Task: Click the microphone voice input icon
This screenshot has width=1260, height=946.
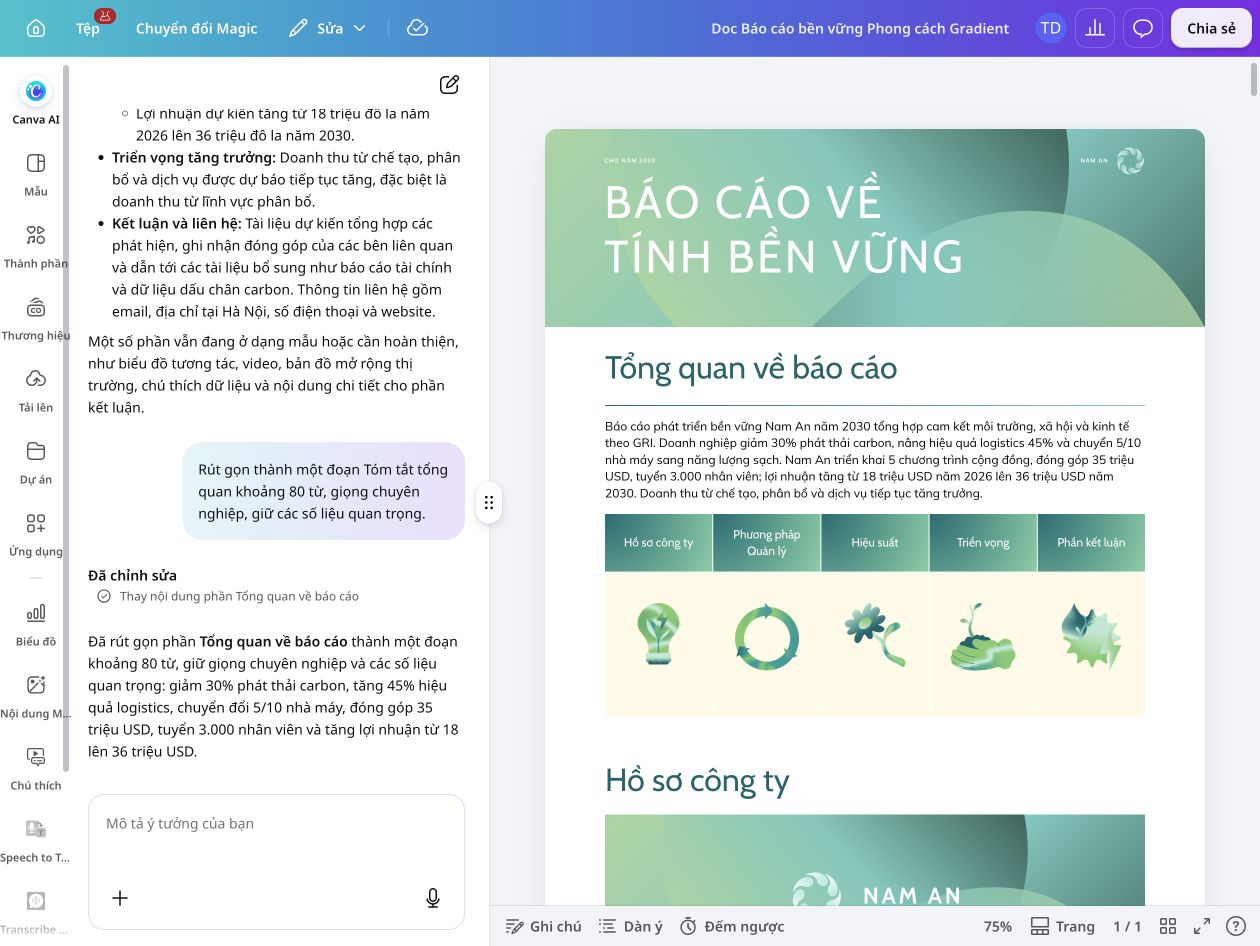Action: click(433, 898)
